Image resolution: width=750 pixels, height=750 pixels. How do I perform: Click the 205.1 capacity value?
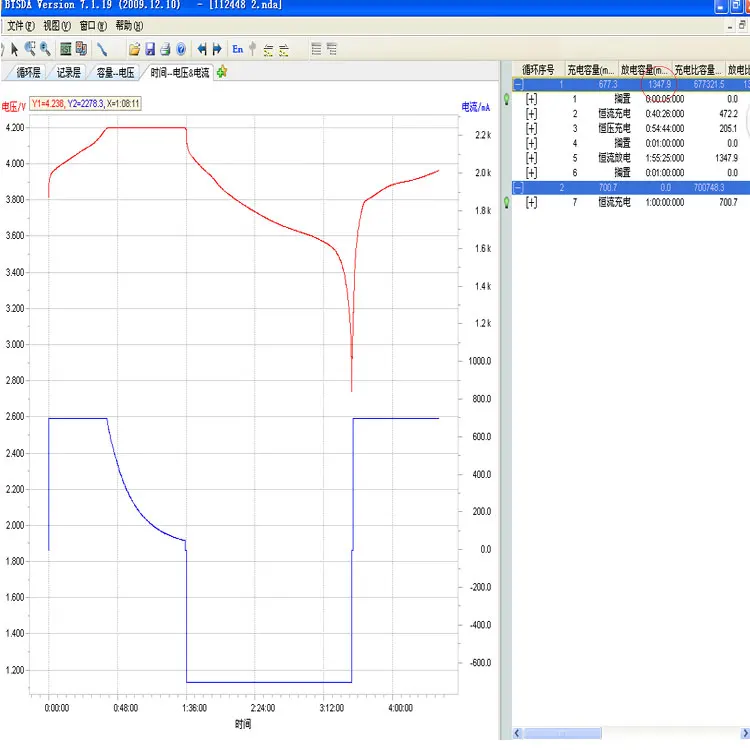point(728,129)
